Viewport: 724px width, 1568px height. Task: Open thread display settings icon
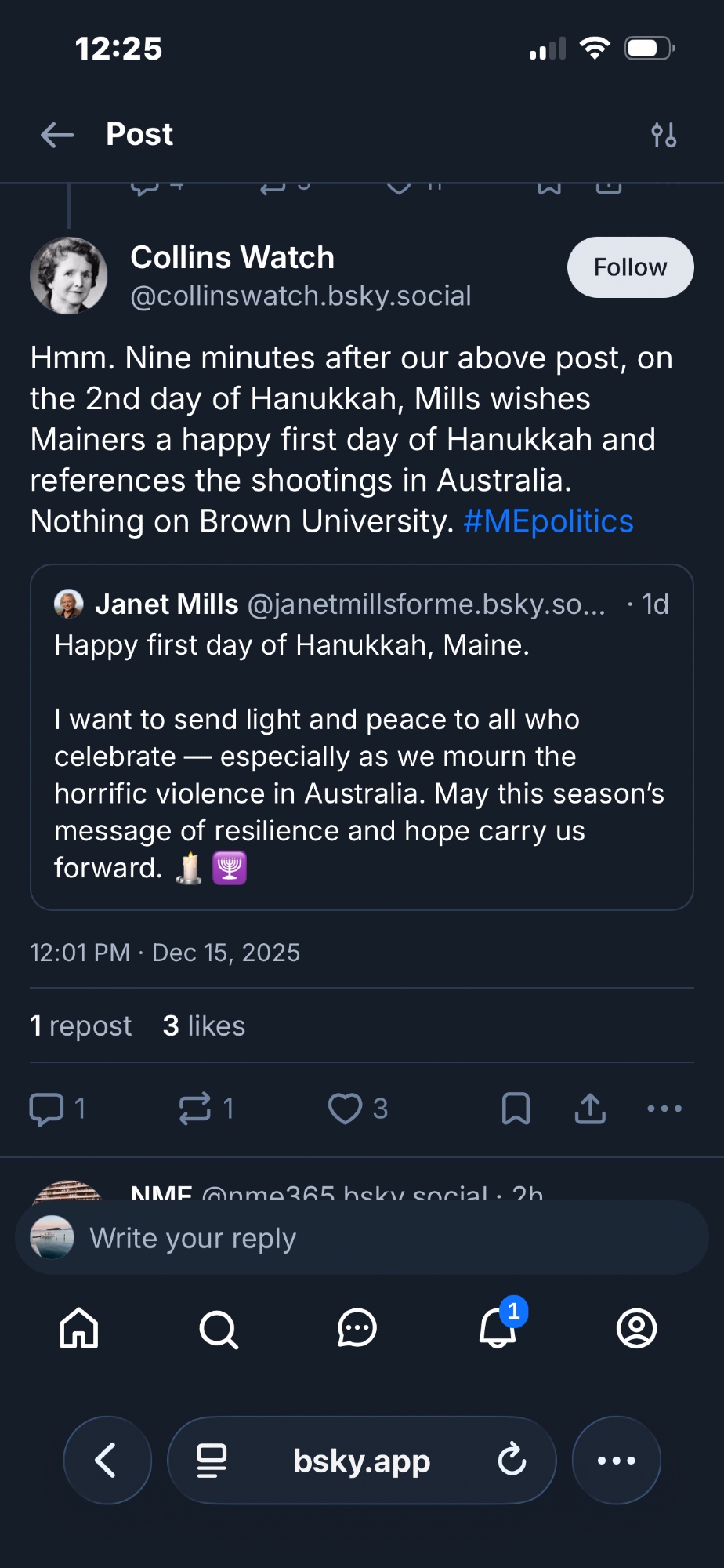tap(664, 135)
